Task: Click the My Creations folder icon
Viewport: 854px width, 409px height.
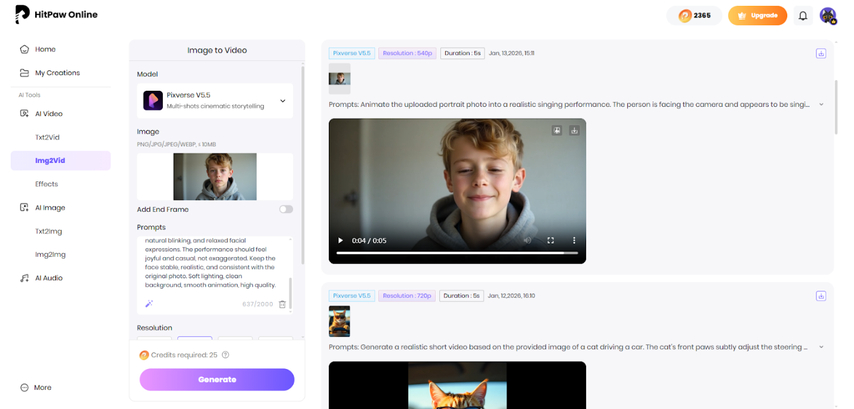Action: pyautogui.click(x=24, y=72)
